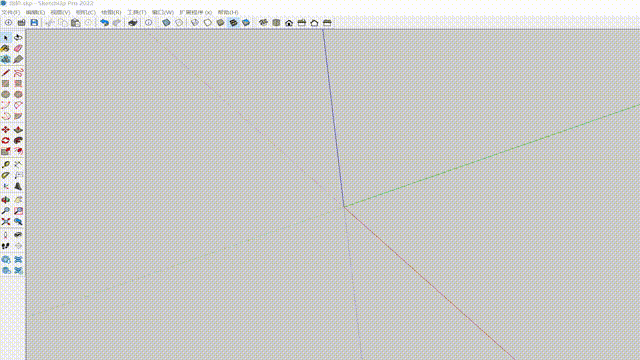Choose the pink Eraser tool

coord(18,49)
